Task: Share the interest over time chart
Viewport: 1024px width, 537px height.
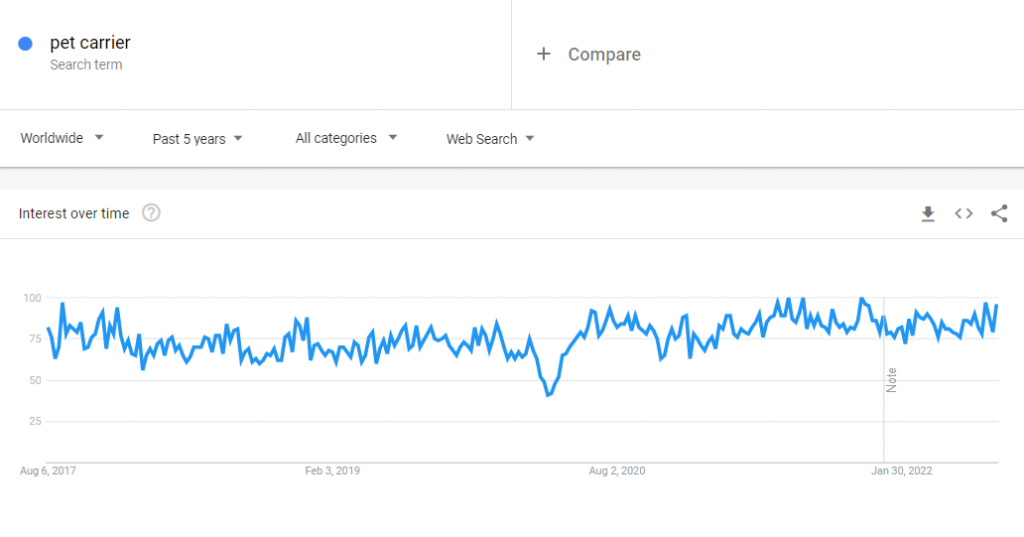Action: [x=999, y=213]
